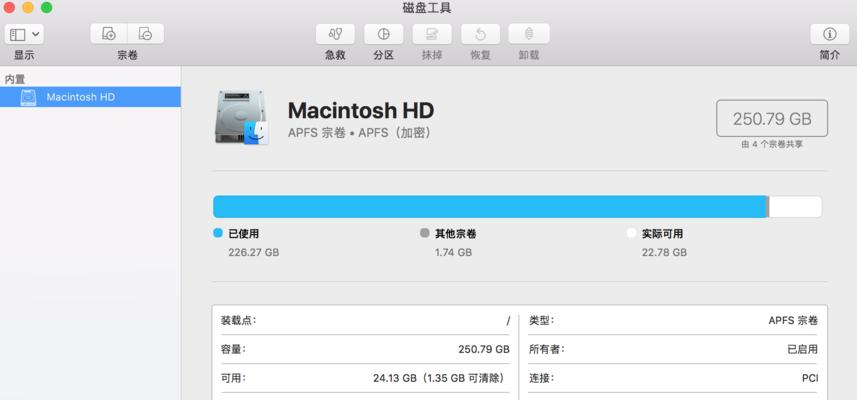This screenshot has height=400, width=857.
Task: Click the 250.79 GB capacity box
Action: 772,119
